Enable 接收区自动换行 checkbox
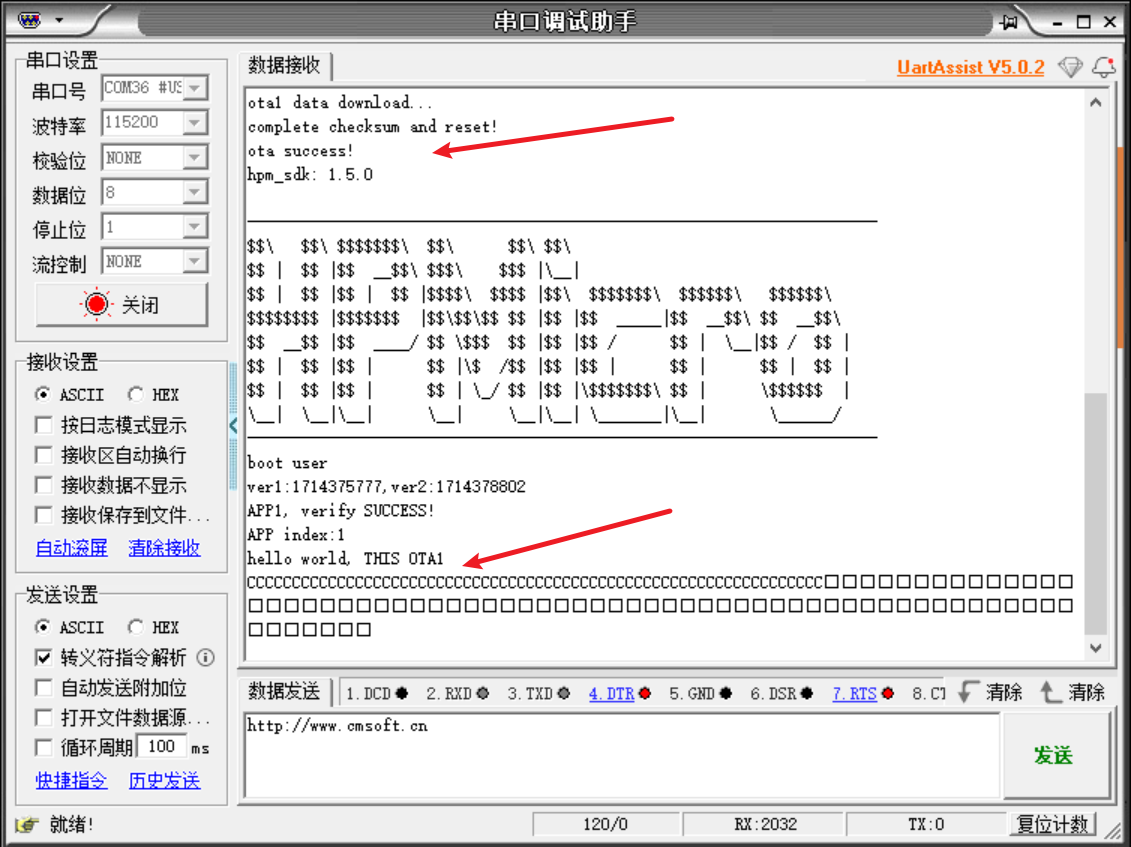 [44, 455]
